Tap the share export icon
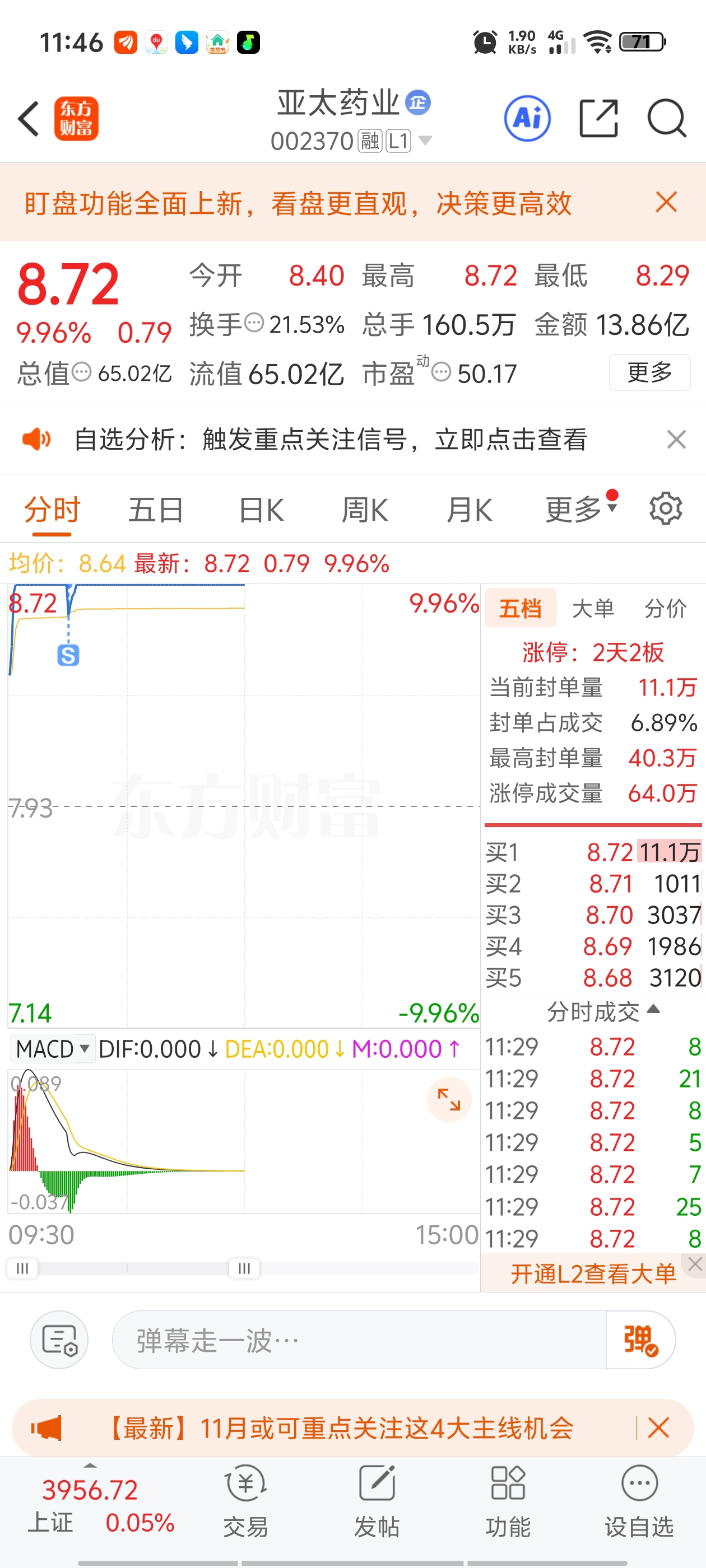 [x=598, y=118]
